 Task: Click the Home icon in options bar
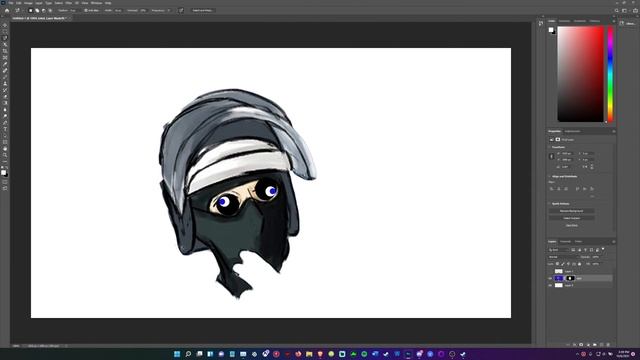[7, 10]
